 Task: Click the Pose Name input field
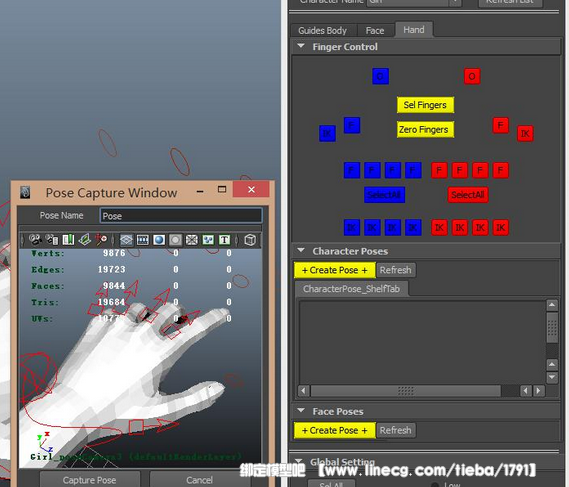point(181,216)
